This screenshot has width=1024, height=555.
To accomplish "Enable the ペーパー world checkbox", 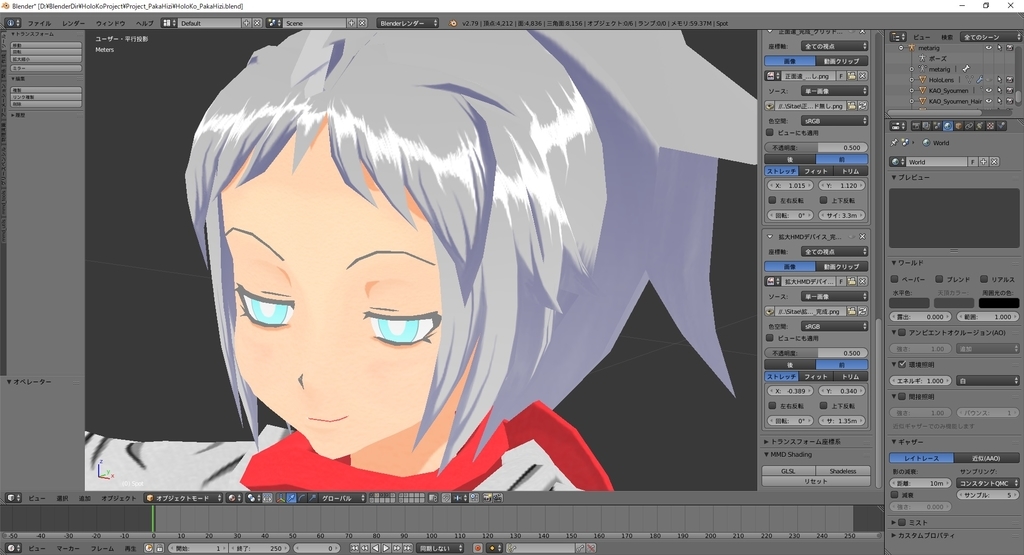I will (x=895, y=279).
